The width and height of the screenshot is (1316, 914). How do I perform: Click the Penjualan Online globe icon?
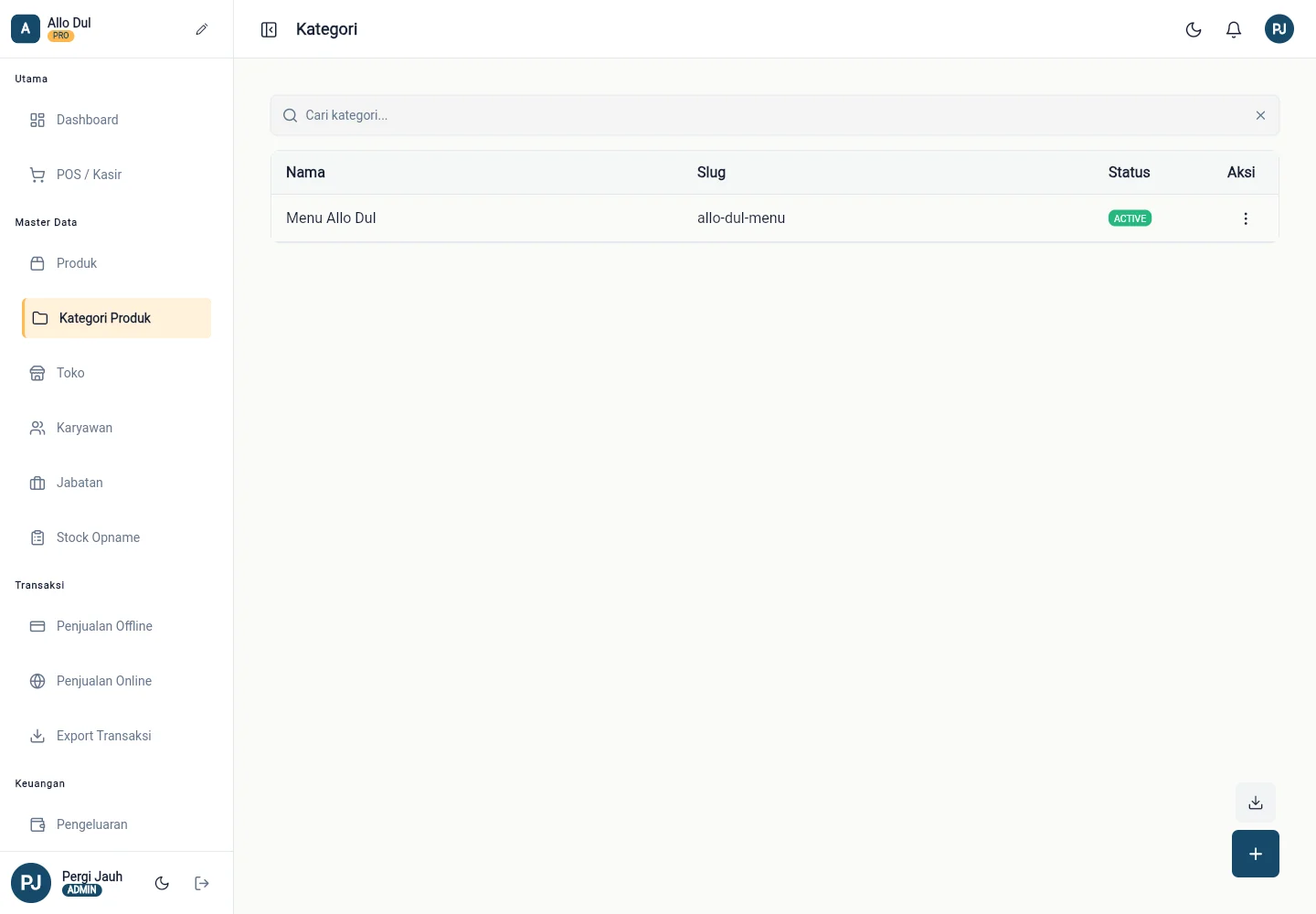point(37,681)
